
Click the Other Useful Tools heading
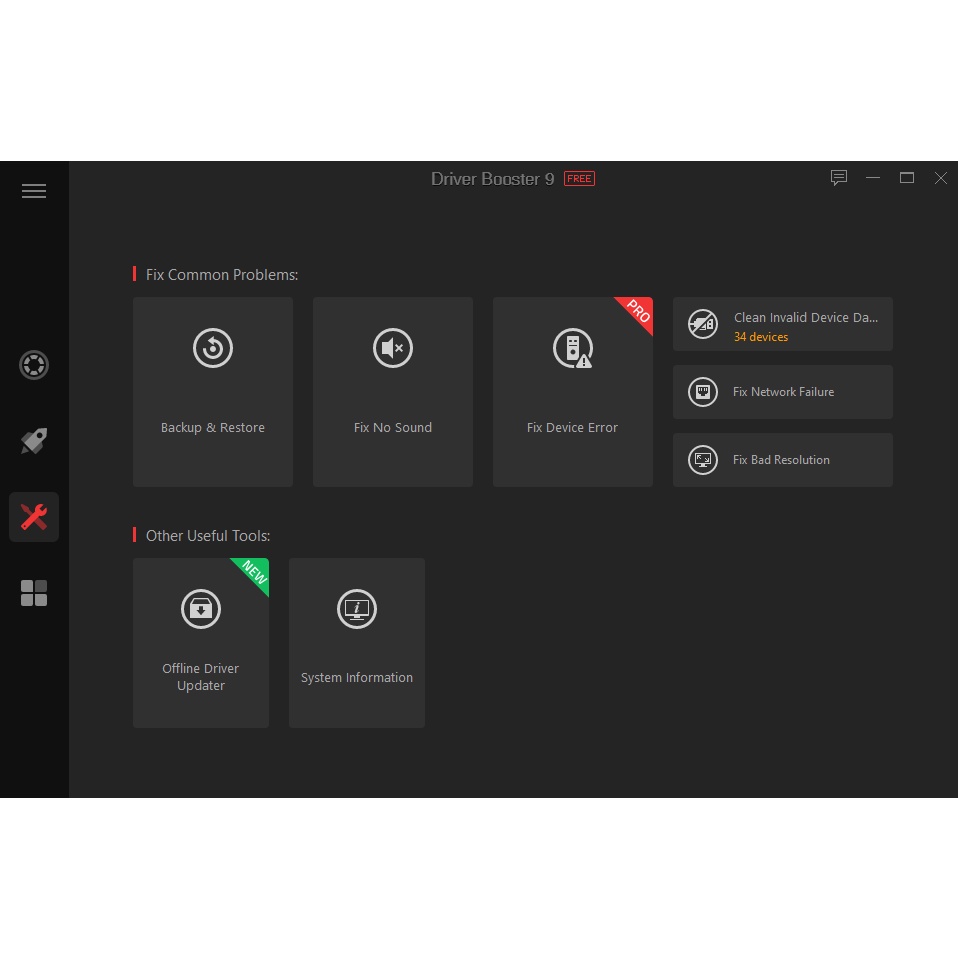(x=208, y=536)
